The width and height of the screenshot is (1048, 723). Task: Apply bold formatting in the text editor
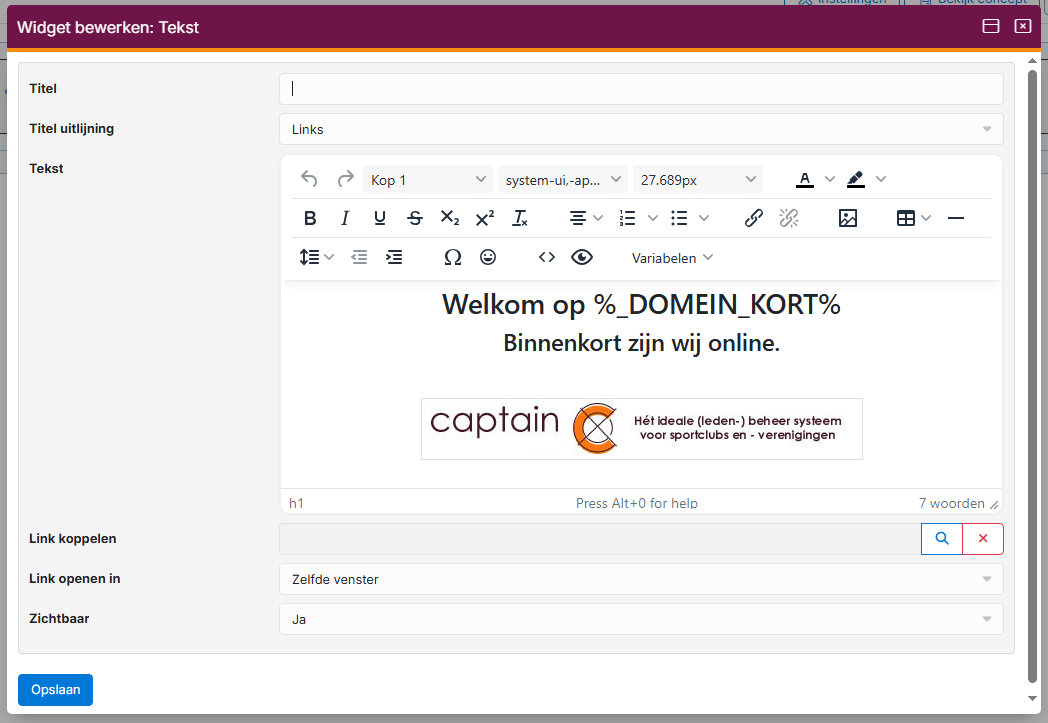[310, 217]
